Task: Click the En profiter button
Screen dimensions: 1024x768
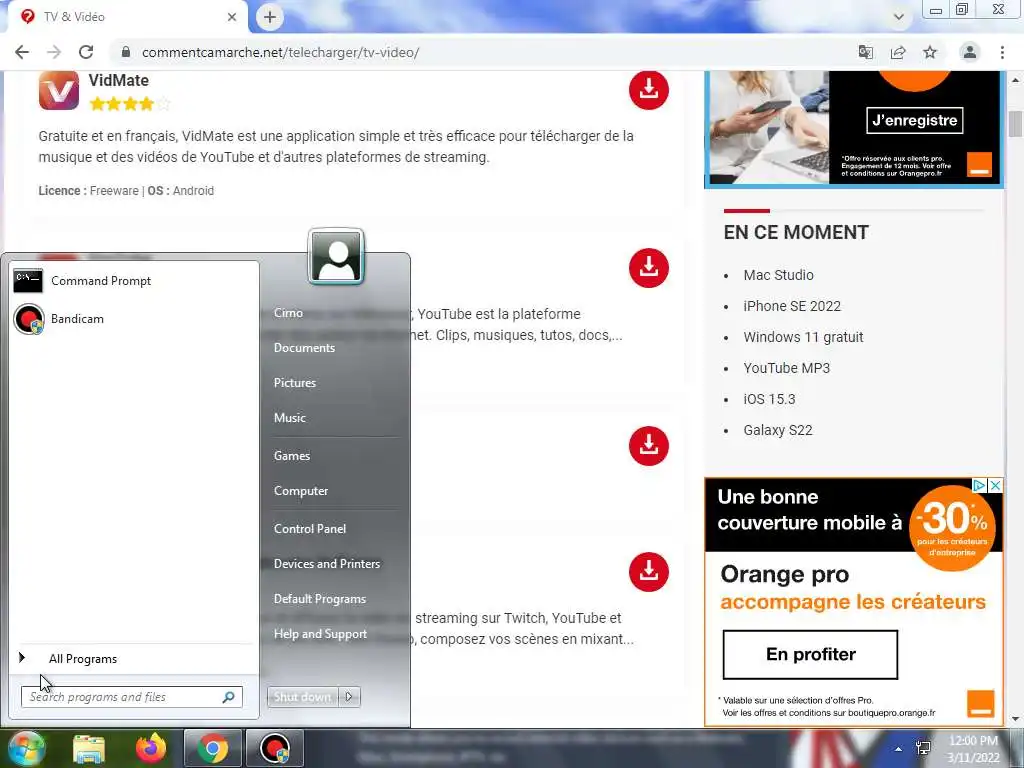Action: pyautogui.click(x=810, y=654)
